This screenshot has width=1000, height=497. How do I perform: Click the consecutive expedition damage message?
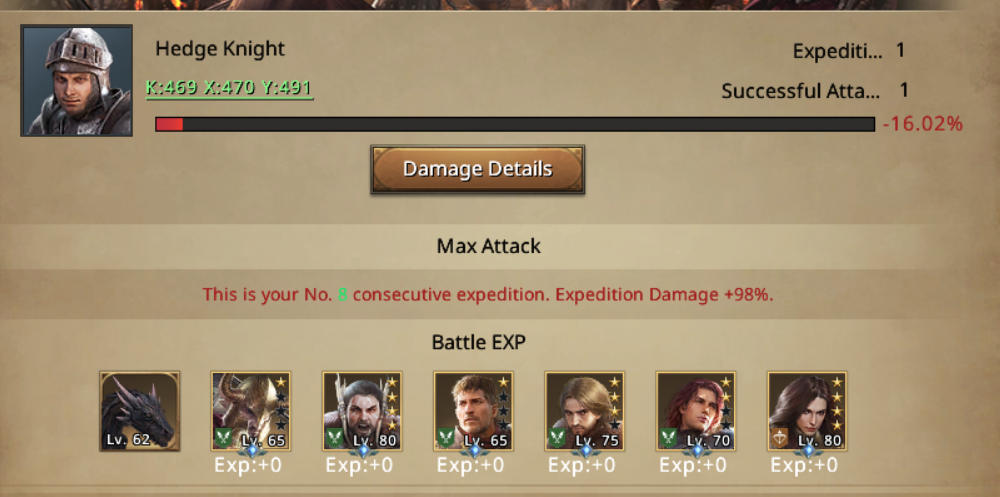click(x=488, y=295)
